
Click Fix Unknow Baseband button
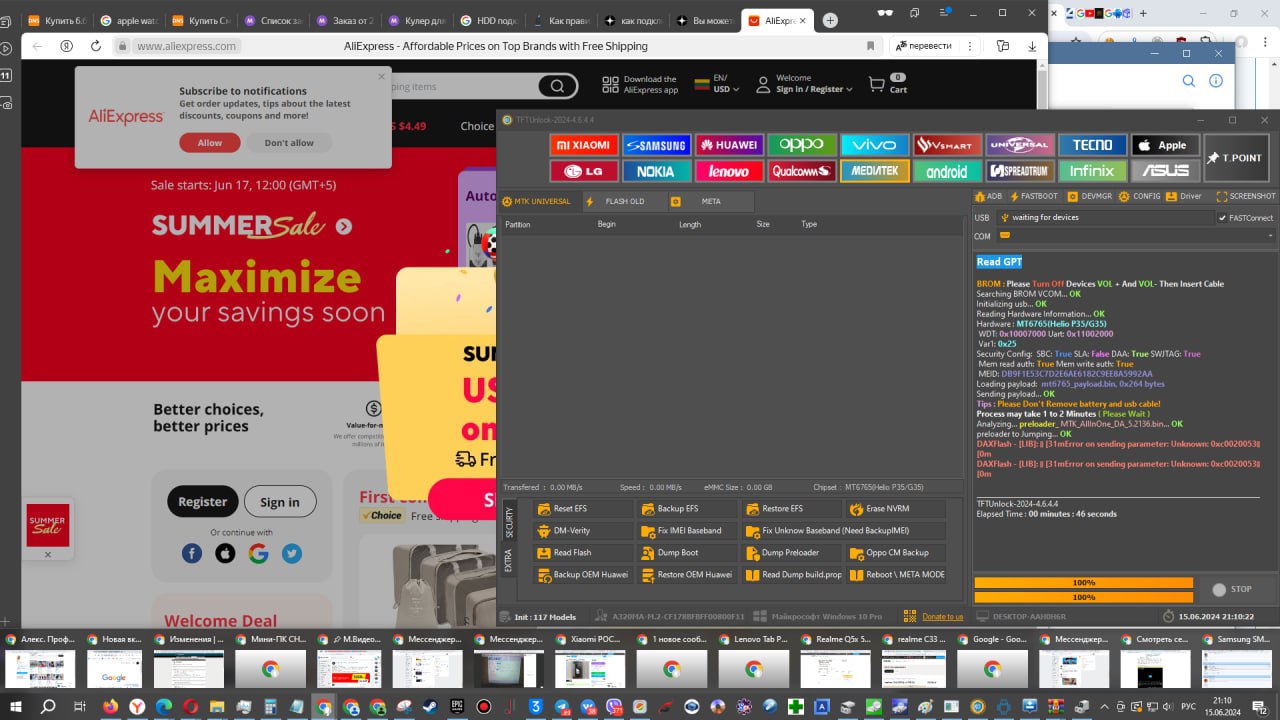[x=843, y=531]
